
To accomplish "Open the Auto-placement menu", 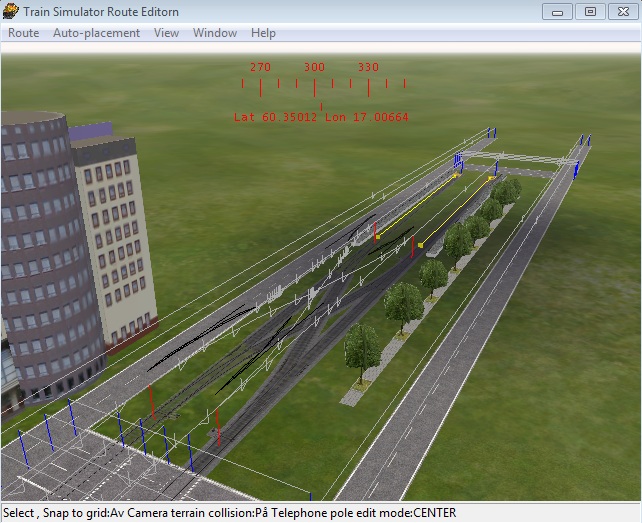I will click(x=96, y=33).
